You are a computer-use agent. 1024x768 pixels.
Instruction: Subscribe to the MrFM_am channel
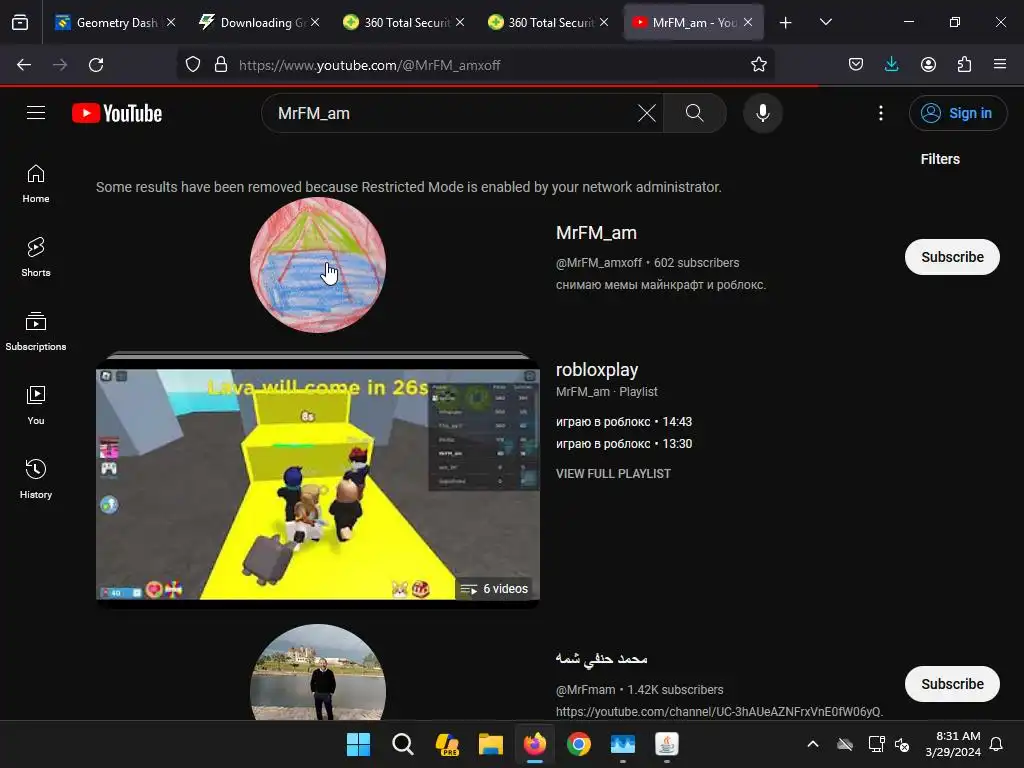(952, 257)
